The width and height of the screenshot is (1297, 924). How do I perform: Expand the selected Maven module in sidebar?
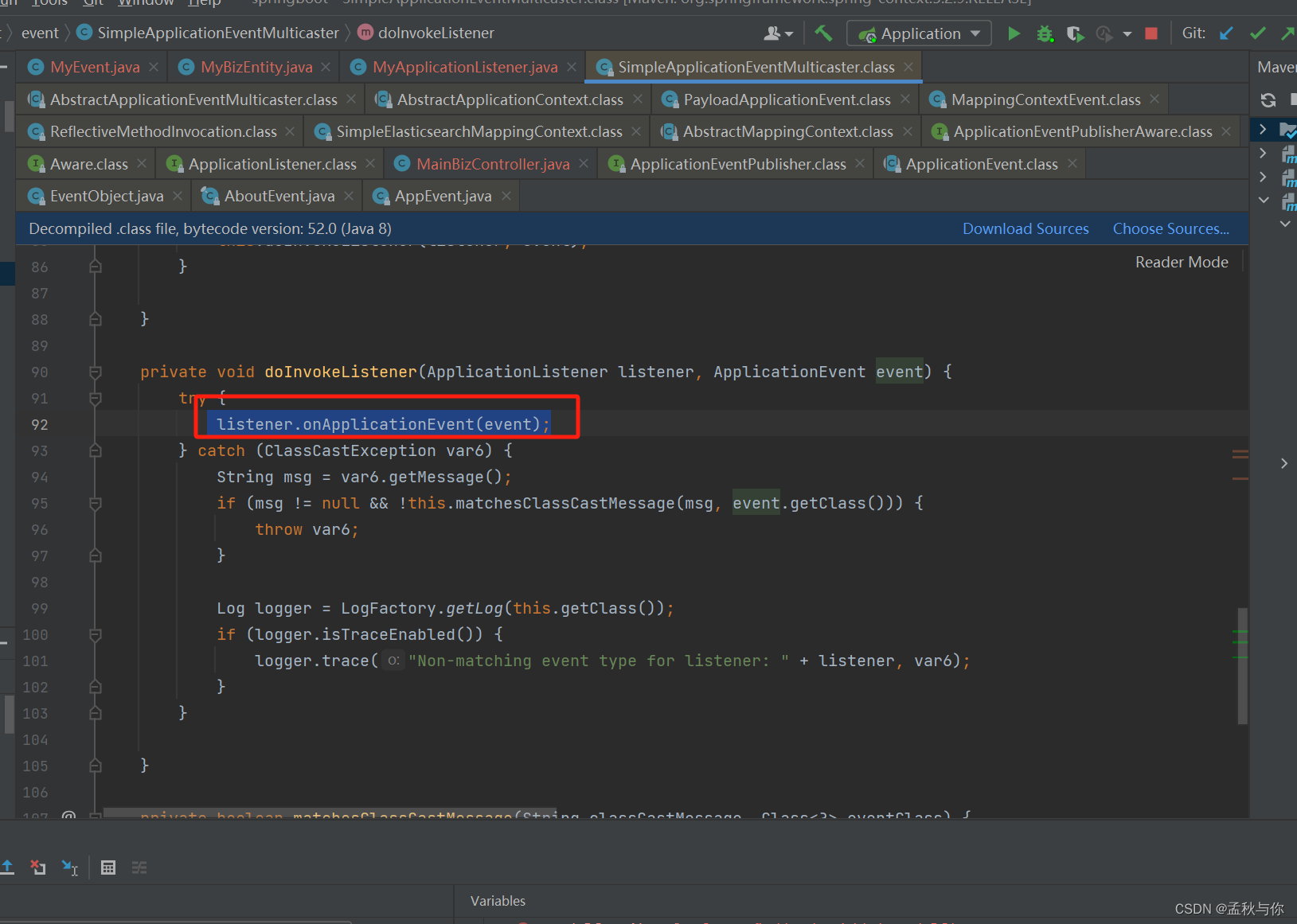coord(1262,129)
